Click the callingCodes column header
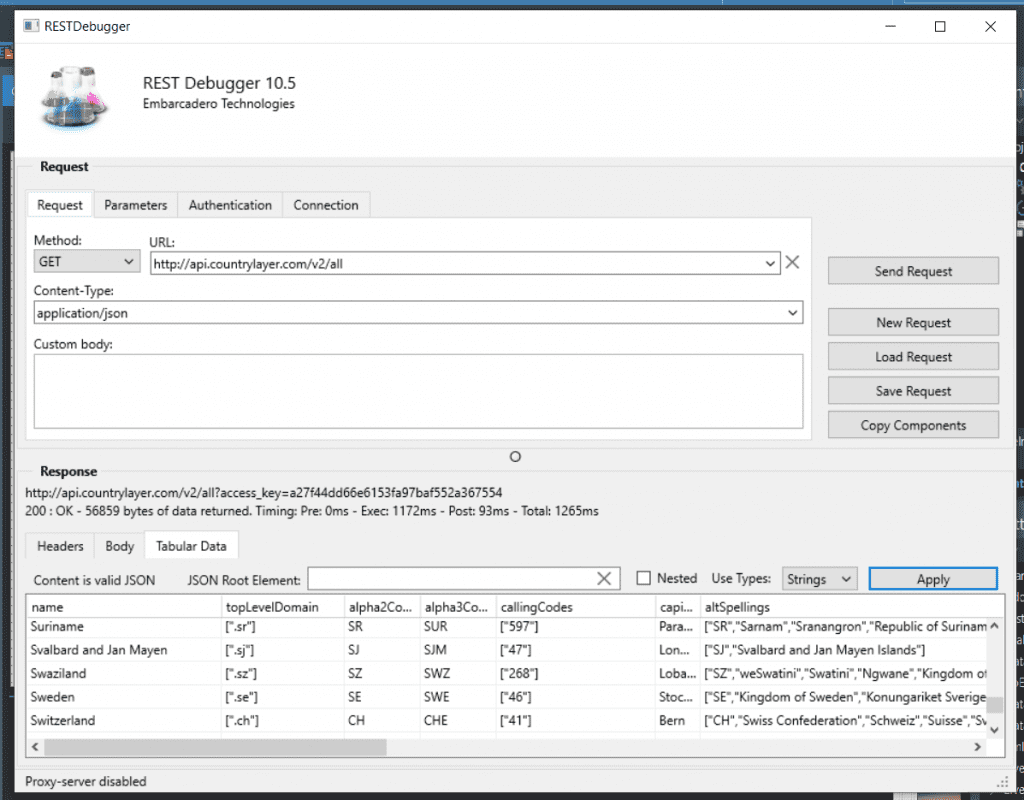 [576, 607]
